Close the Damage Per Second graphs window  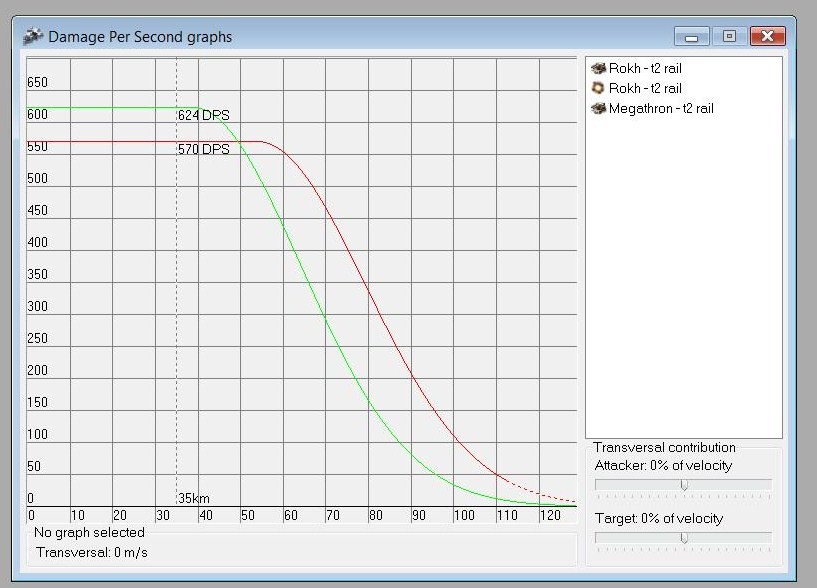(x=768, y=36)
